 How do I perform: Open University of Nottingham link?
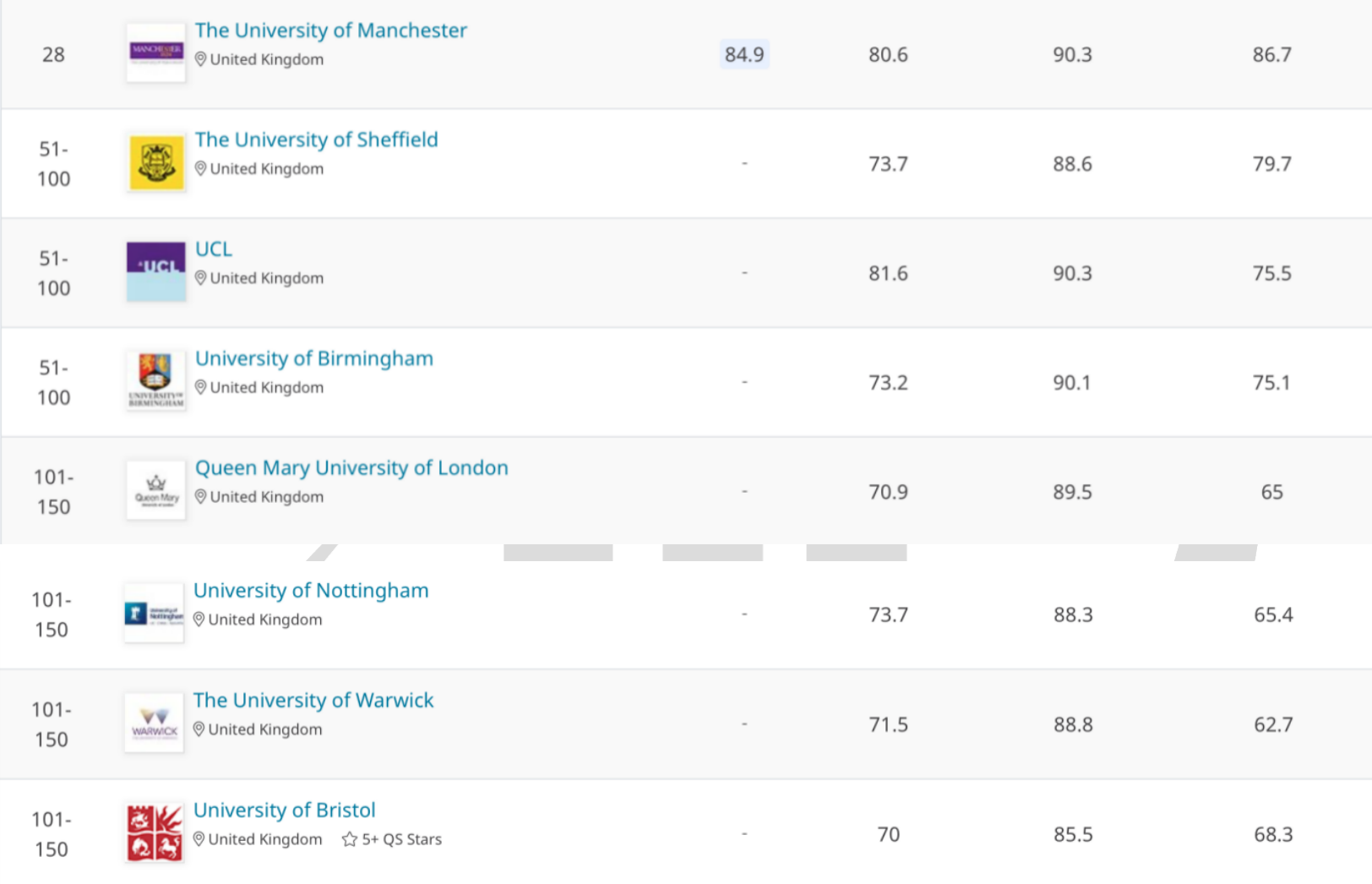point(310,591)
